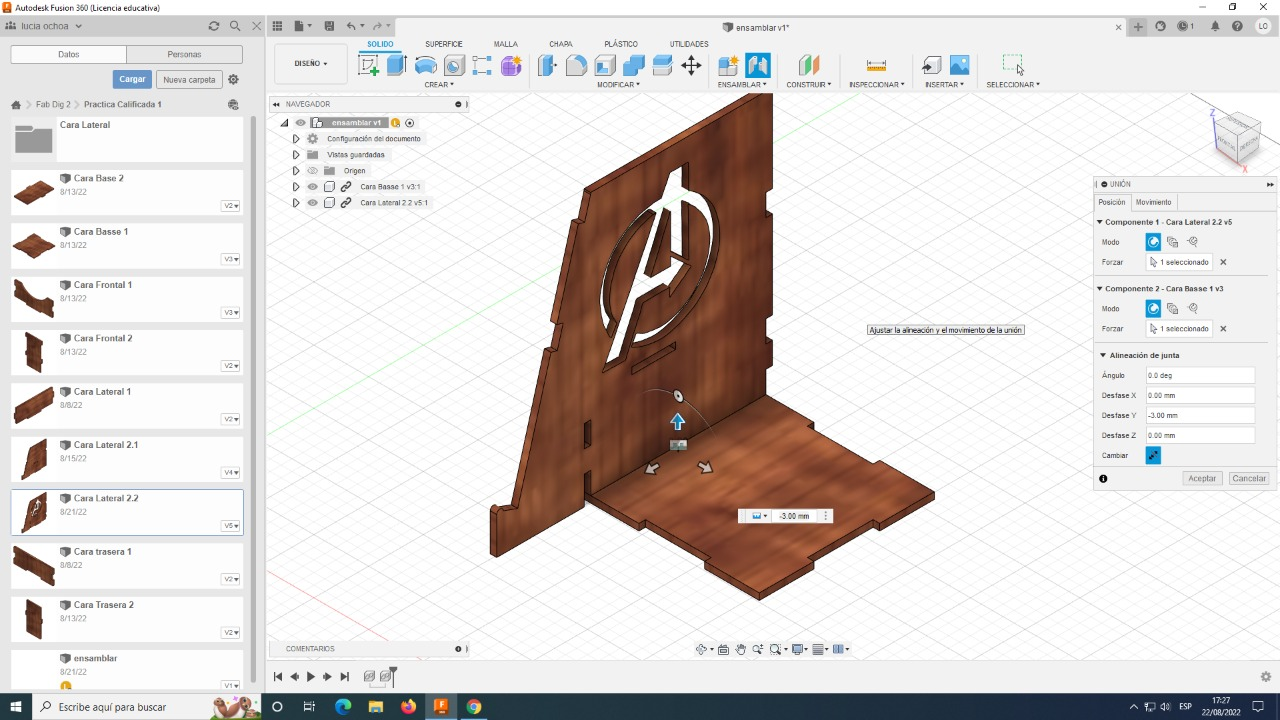Viewport: 1280px width, 720px height.
Task: Select the Extrude tool
Action: 397,66
